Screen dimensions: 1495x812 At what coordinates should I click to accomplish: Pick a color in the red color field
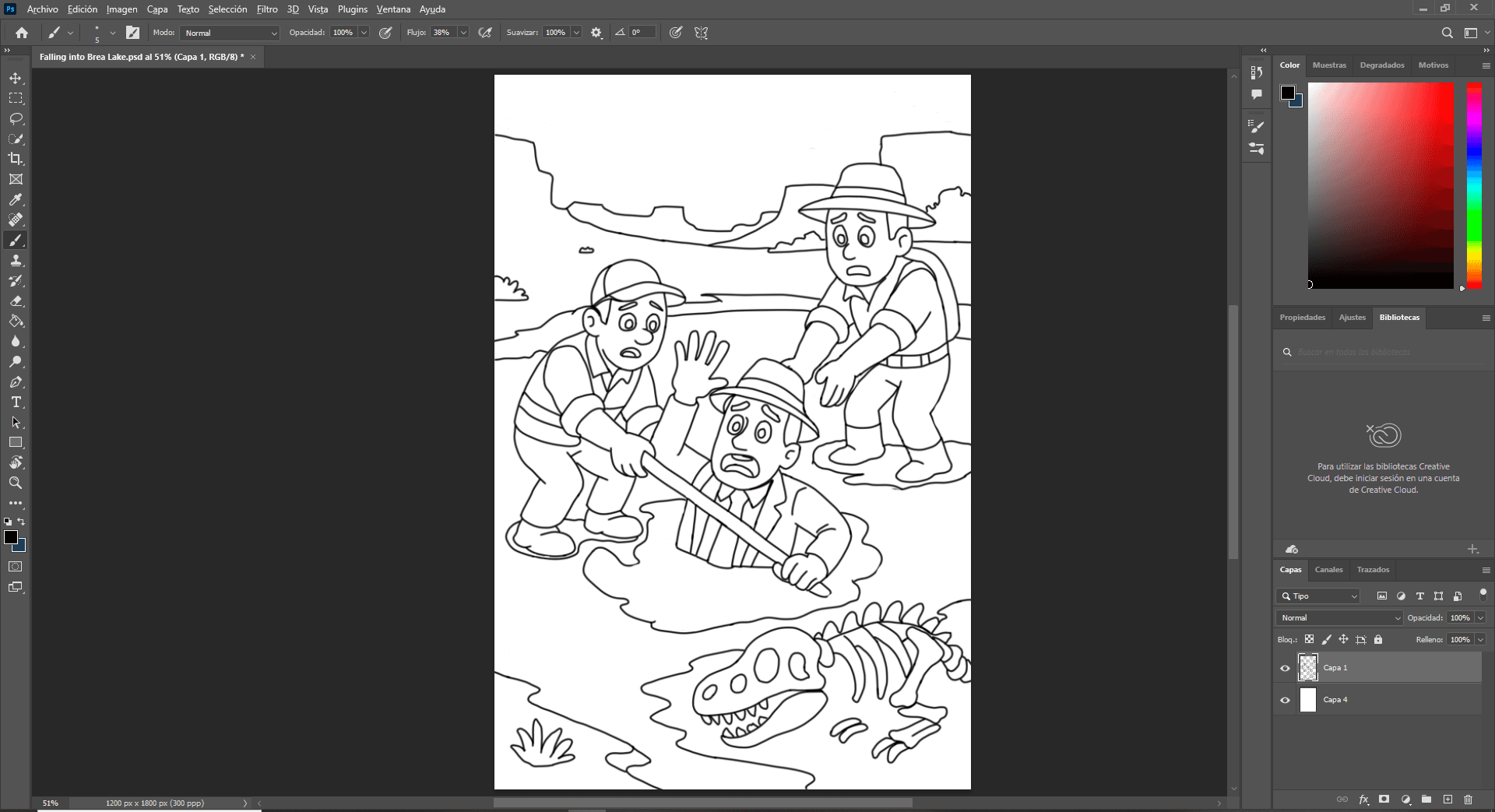pyautogui.click(x=1380, y=185)
